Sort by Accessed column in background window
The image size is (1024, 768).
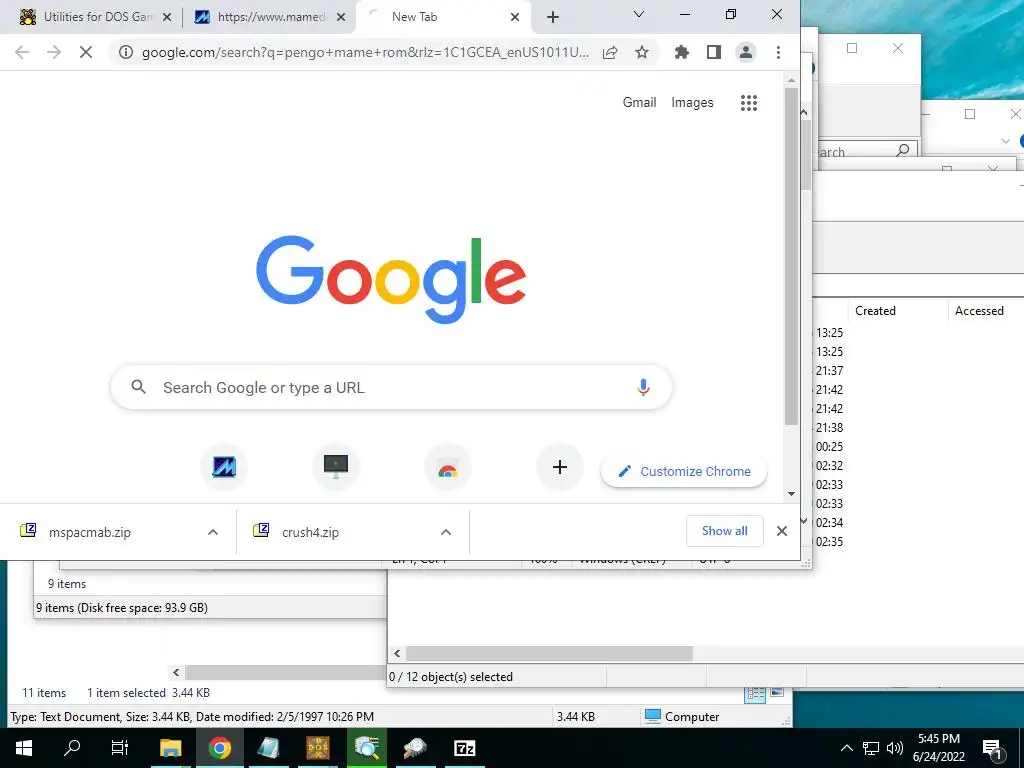pyautogui.click(x=979, y=311)
